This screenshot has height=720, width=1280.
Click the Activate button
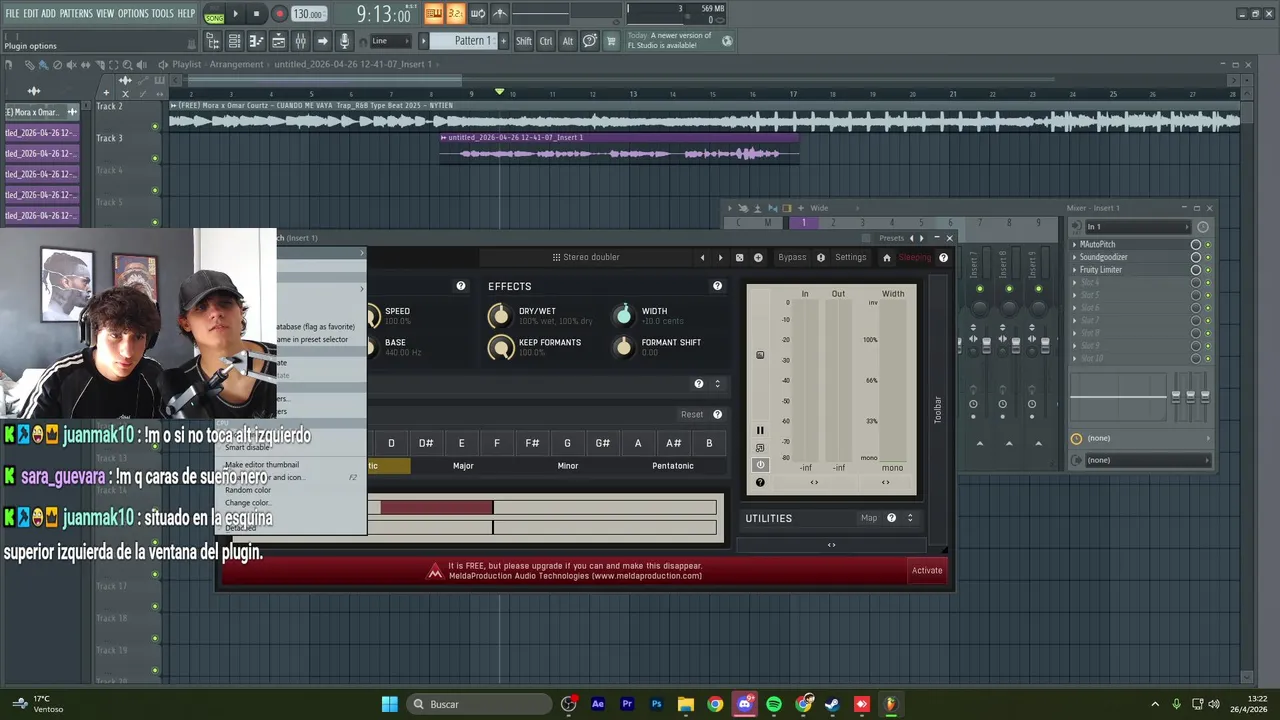(927, 570)
